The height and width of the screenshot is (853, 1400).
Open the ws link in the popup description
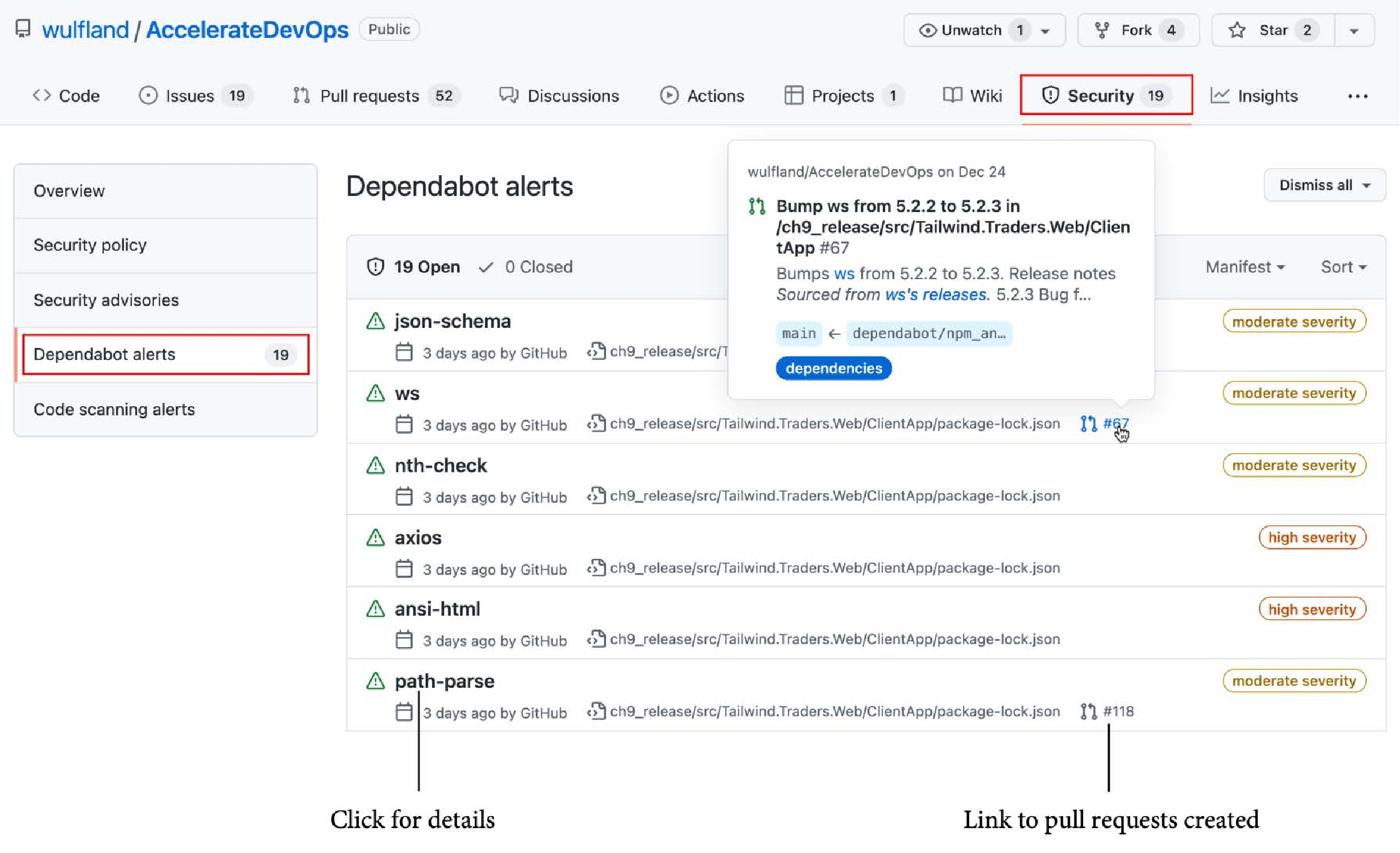tap(844, 274)
